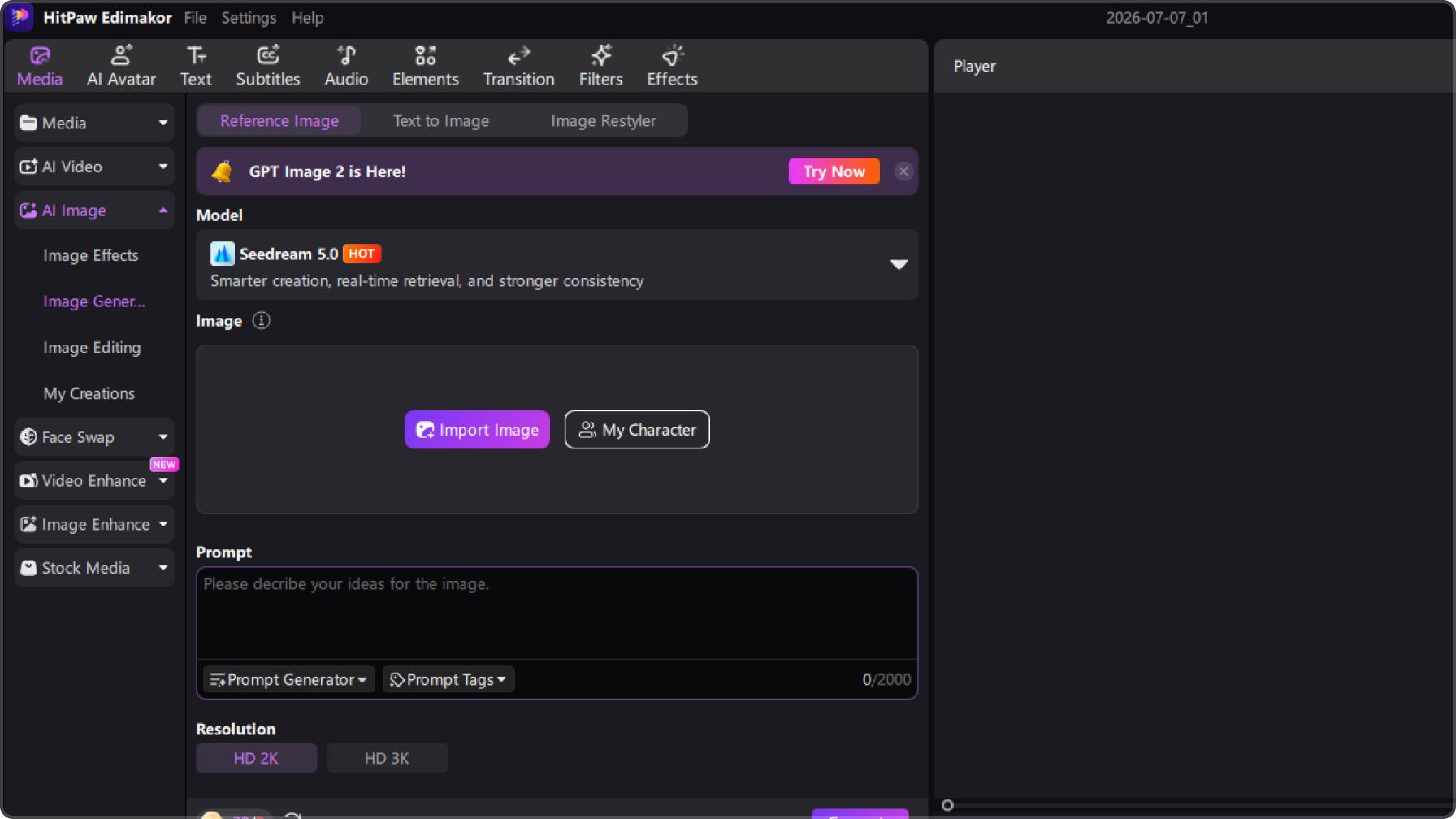Open the Media toolbar tab

point(39,67)
